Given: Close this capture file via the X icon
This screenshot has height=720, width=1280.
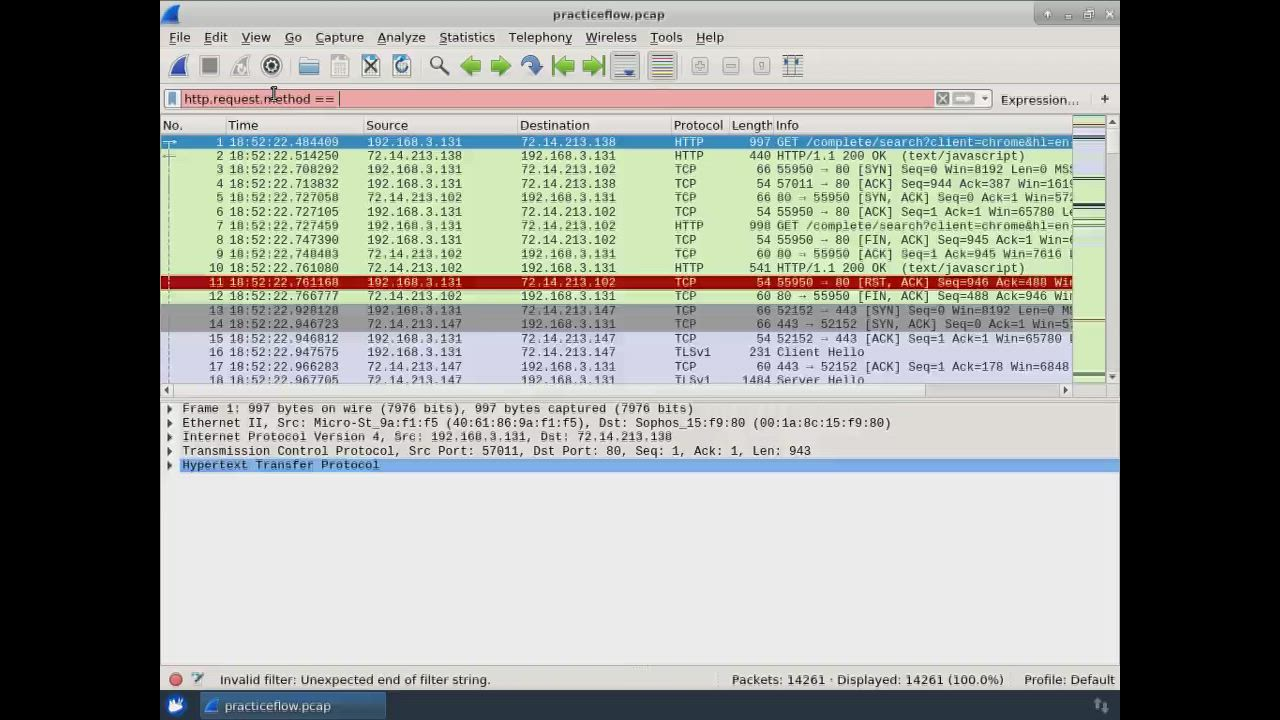Looking at the screenshot, I should [x=370, y=66].
